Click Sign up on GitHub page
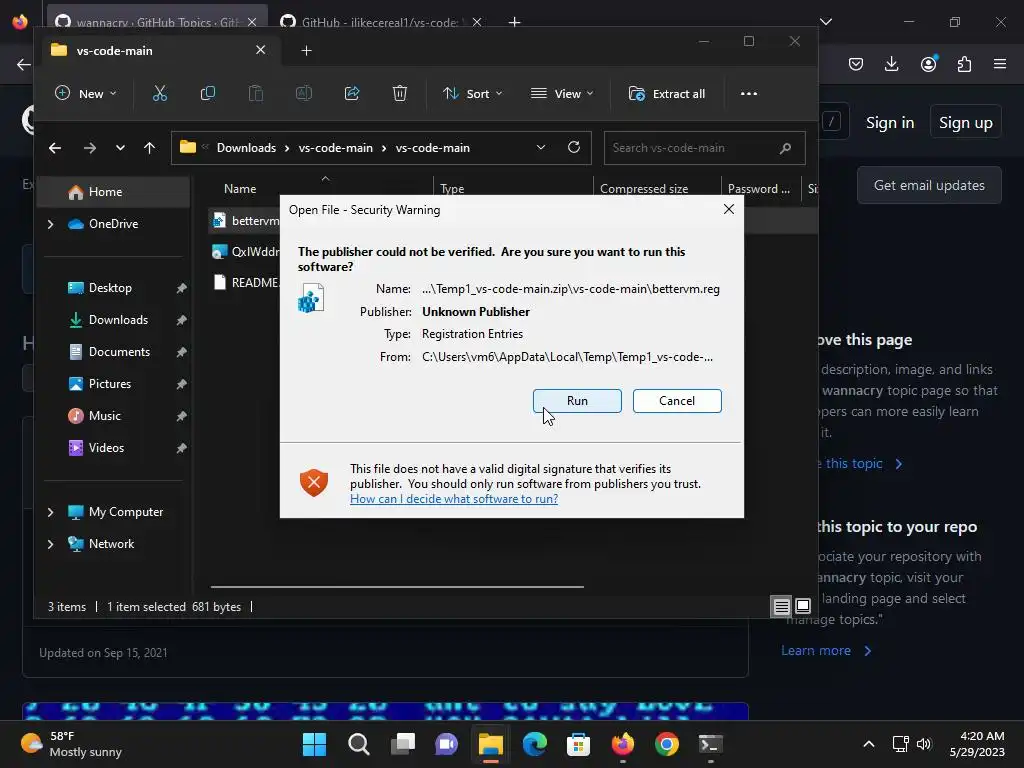 (965, 122)
